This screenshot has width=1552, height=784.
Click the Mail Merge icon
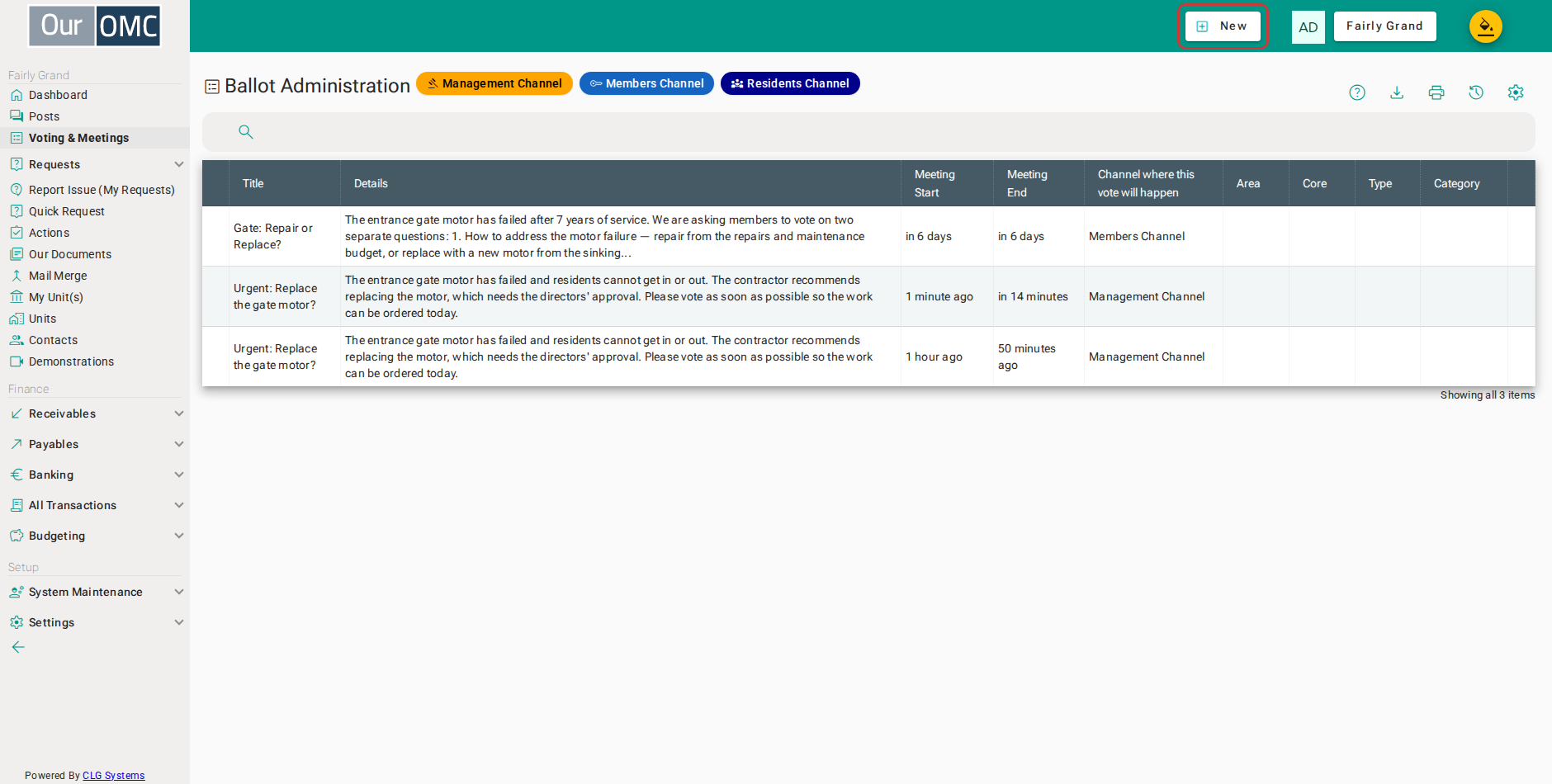[x=17, y=276]
